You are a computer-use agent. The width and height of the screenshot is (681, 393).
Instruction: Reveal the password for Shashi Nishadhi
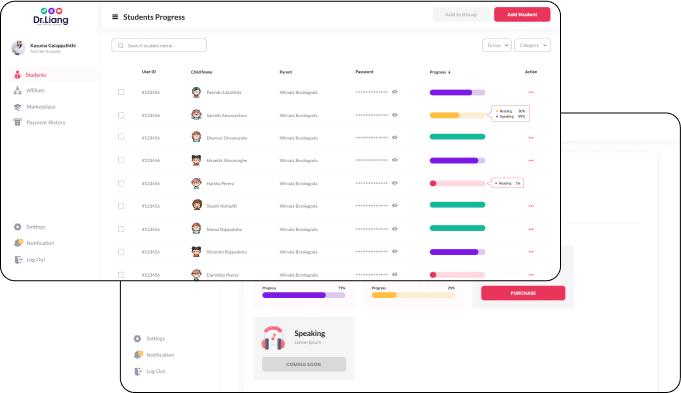tap(395, 205)
